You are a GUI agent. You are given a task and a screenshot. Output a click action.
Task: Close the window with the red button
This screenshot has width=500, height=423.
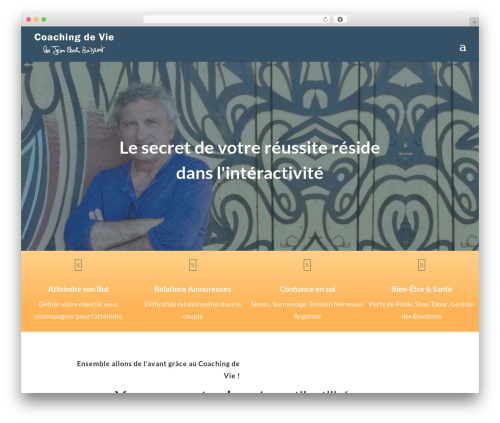29,20
